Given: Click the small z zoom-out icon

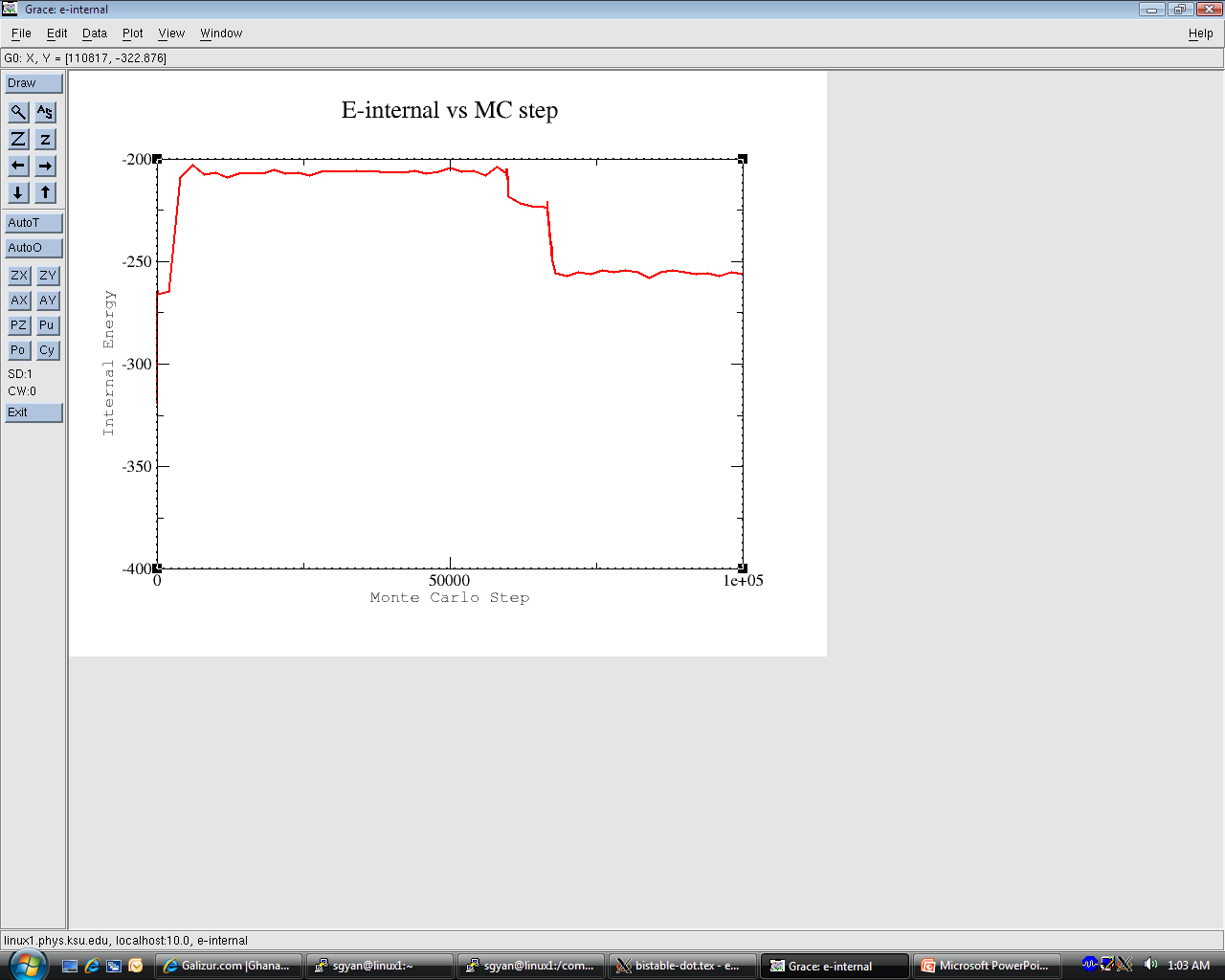Looking at the screenshot, I should click(x=45, y=139).
